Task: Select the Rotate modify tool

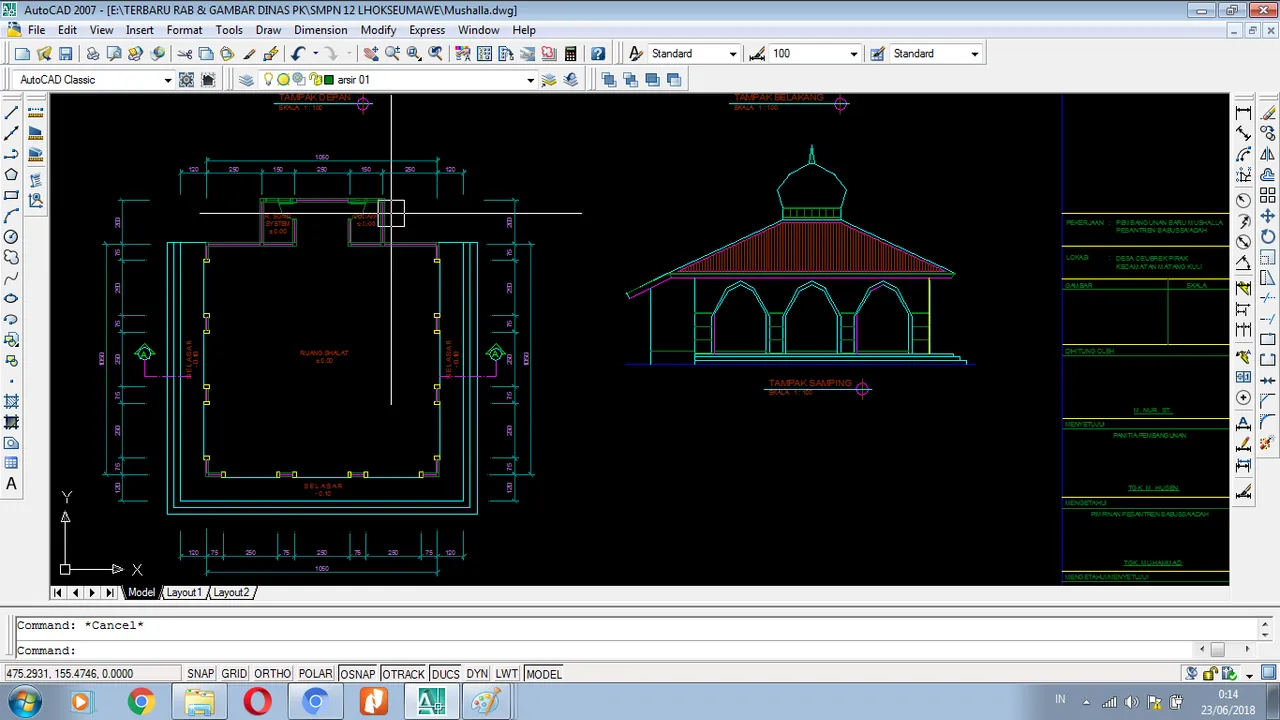Action: [x=1268, y=237]
